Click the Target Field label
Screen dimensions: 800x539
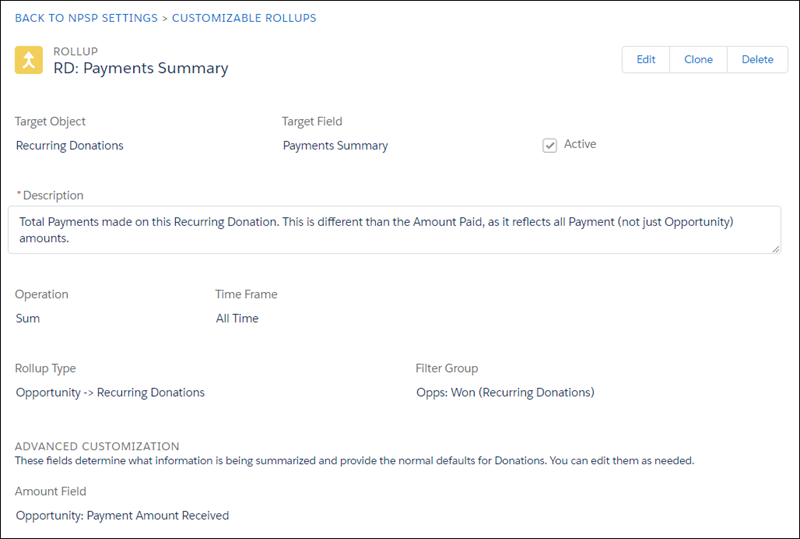point(312,121)
